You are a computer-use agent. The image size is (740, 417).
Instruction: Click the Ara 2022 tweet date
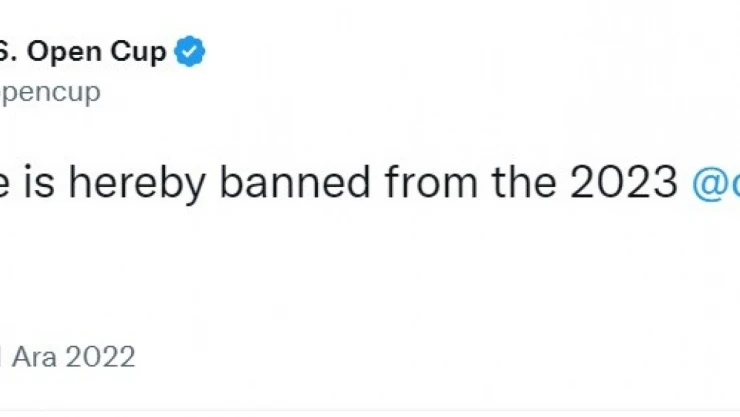point(68,357)
